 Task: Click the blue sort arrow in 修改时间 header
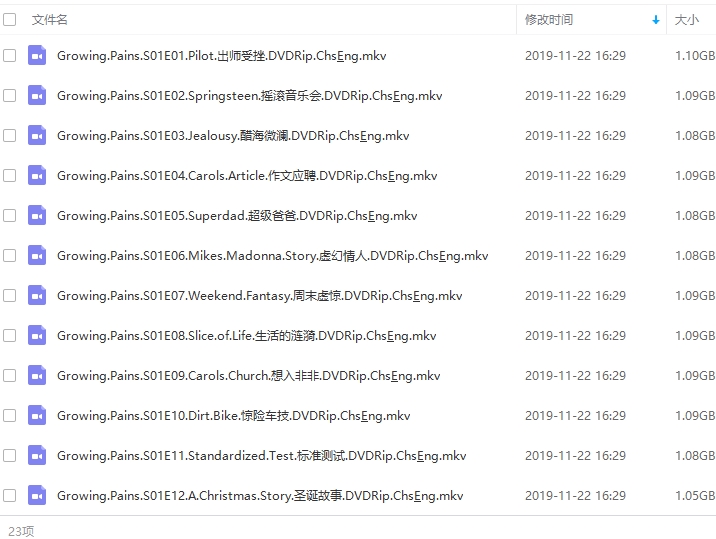point(656,20)
